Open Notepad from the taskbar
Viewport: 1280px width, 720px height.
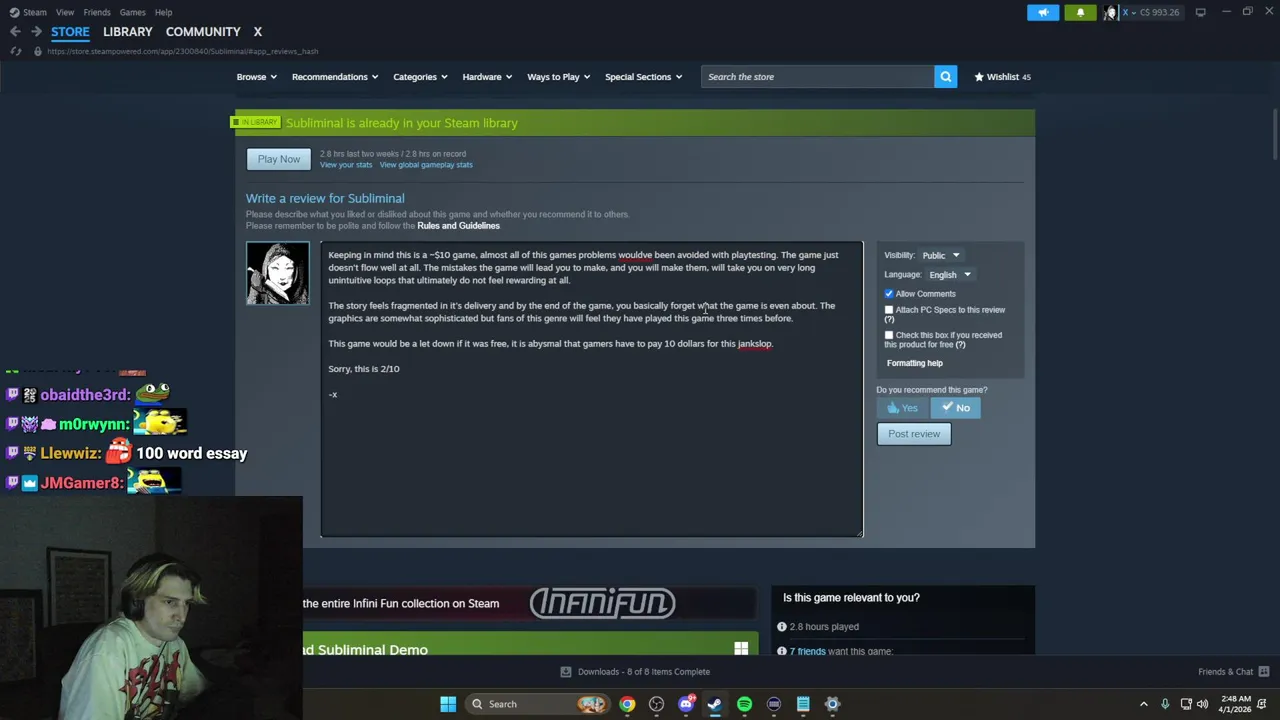803,704
